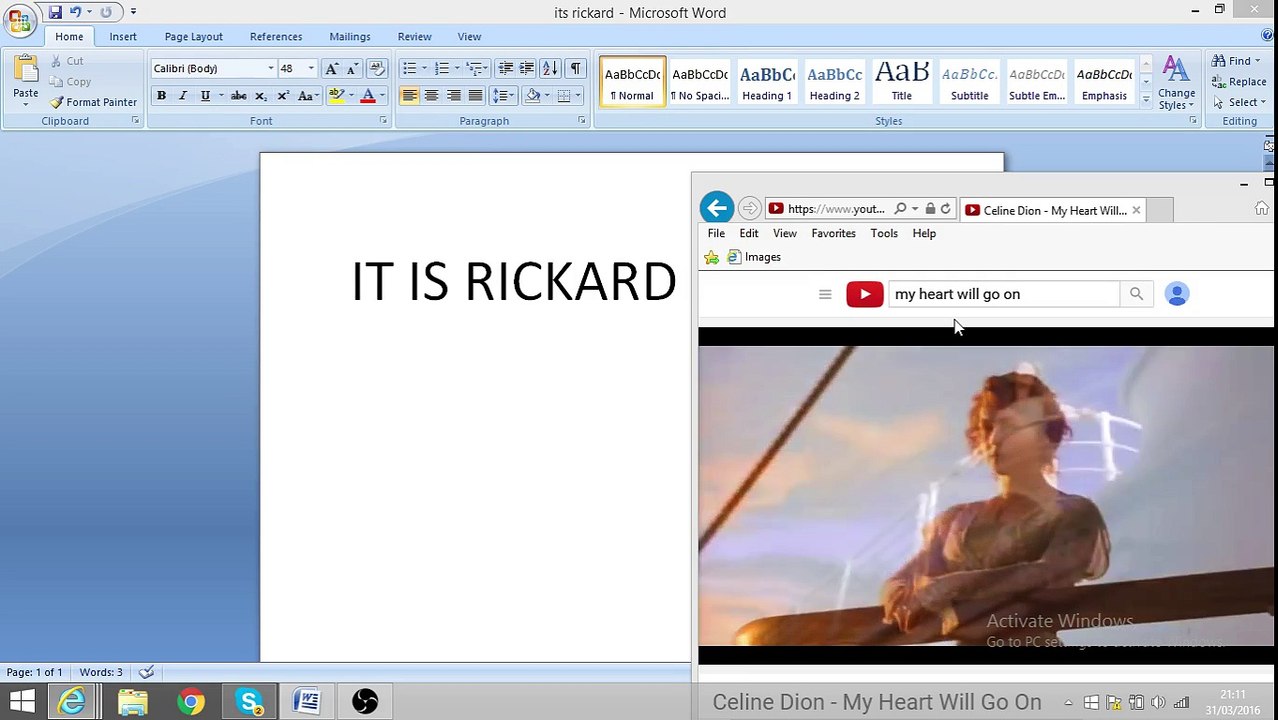Click the YouTube sign-in avatar icon
This screenshot has width=1278, height=720.
coord(1177,294)
